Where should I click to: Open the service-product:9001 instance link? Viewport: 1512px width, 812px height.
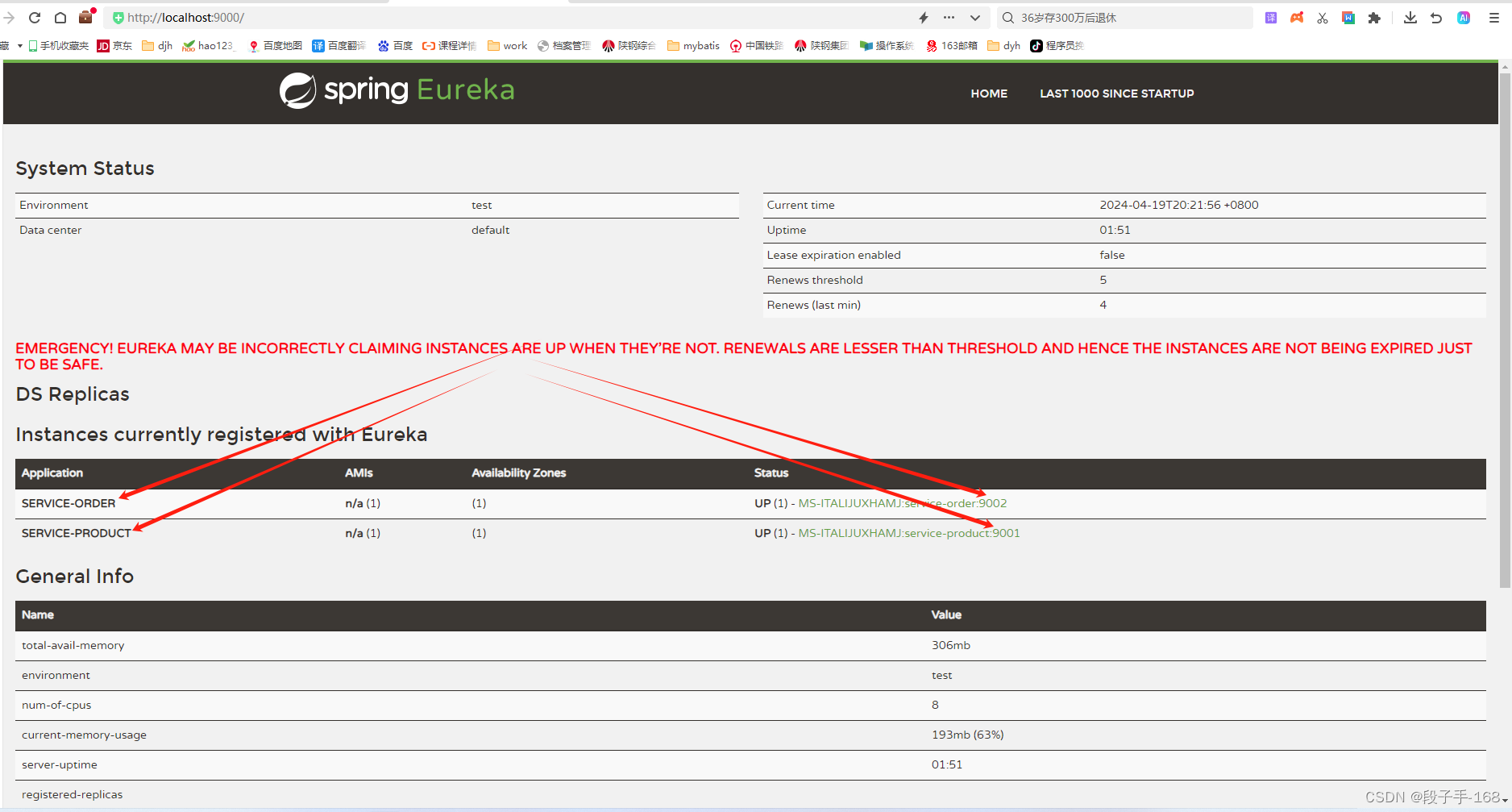[909, 533]
